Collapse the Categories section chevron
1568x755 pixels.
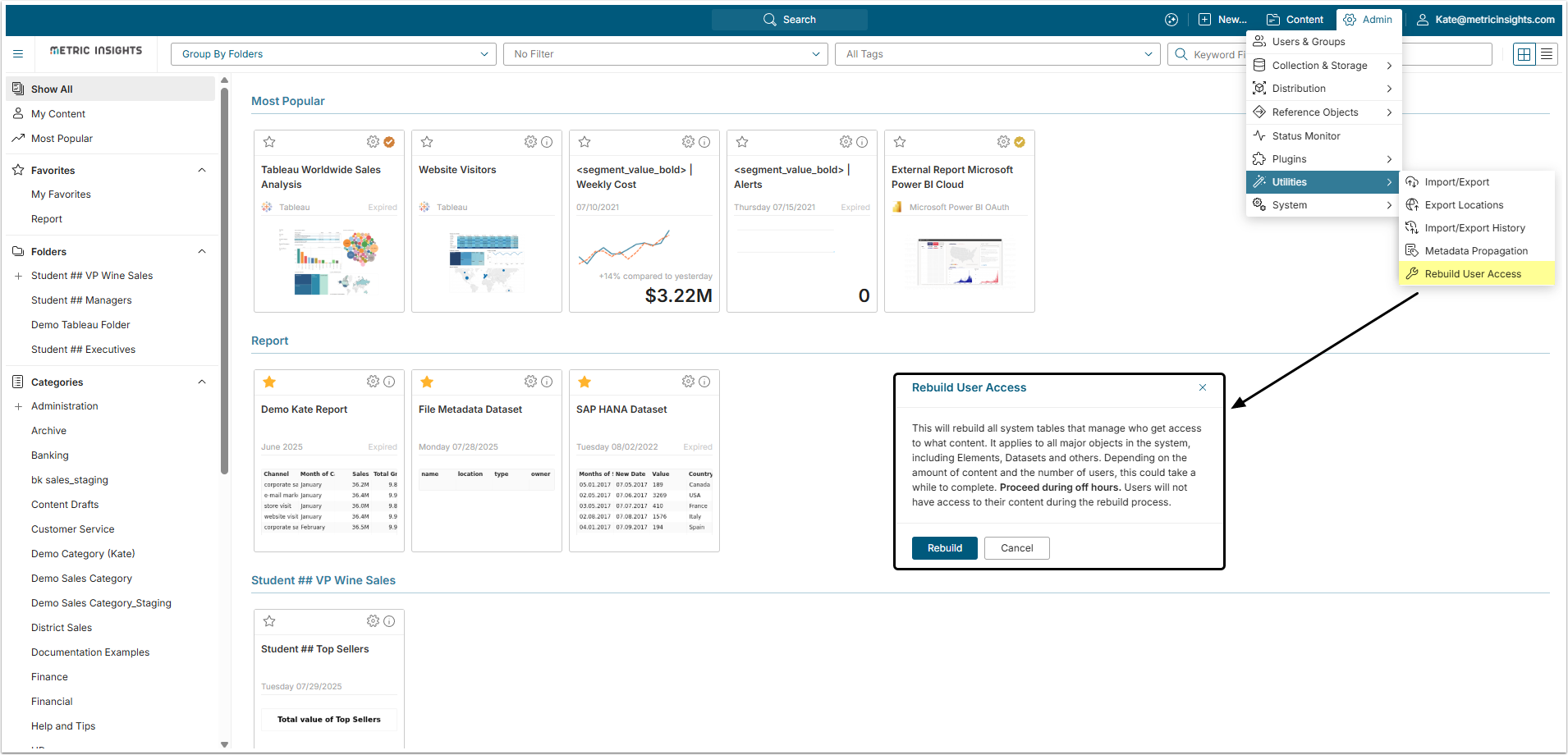click(x=202, y=382)
